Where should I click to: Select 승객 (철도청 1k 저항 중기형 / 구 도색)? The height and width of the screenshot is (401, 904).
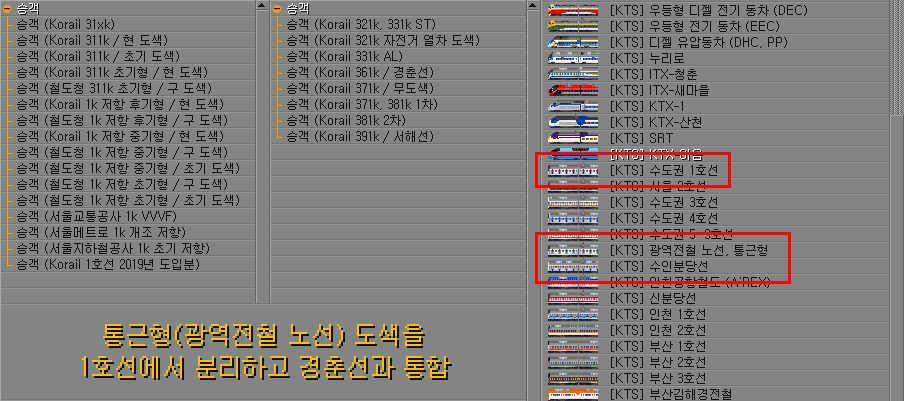coord(122,153)
